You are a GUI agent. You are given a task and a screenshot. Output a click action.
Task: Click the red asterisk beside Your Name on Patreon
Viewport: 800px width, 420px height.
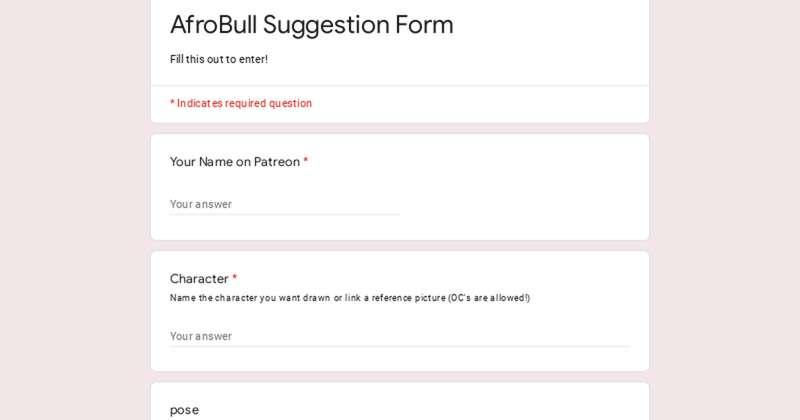click(306, 161)
